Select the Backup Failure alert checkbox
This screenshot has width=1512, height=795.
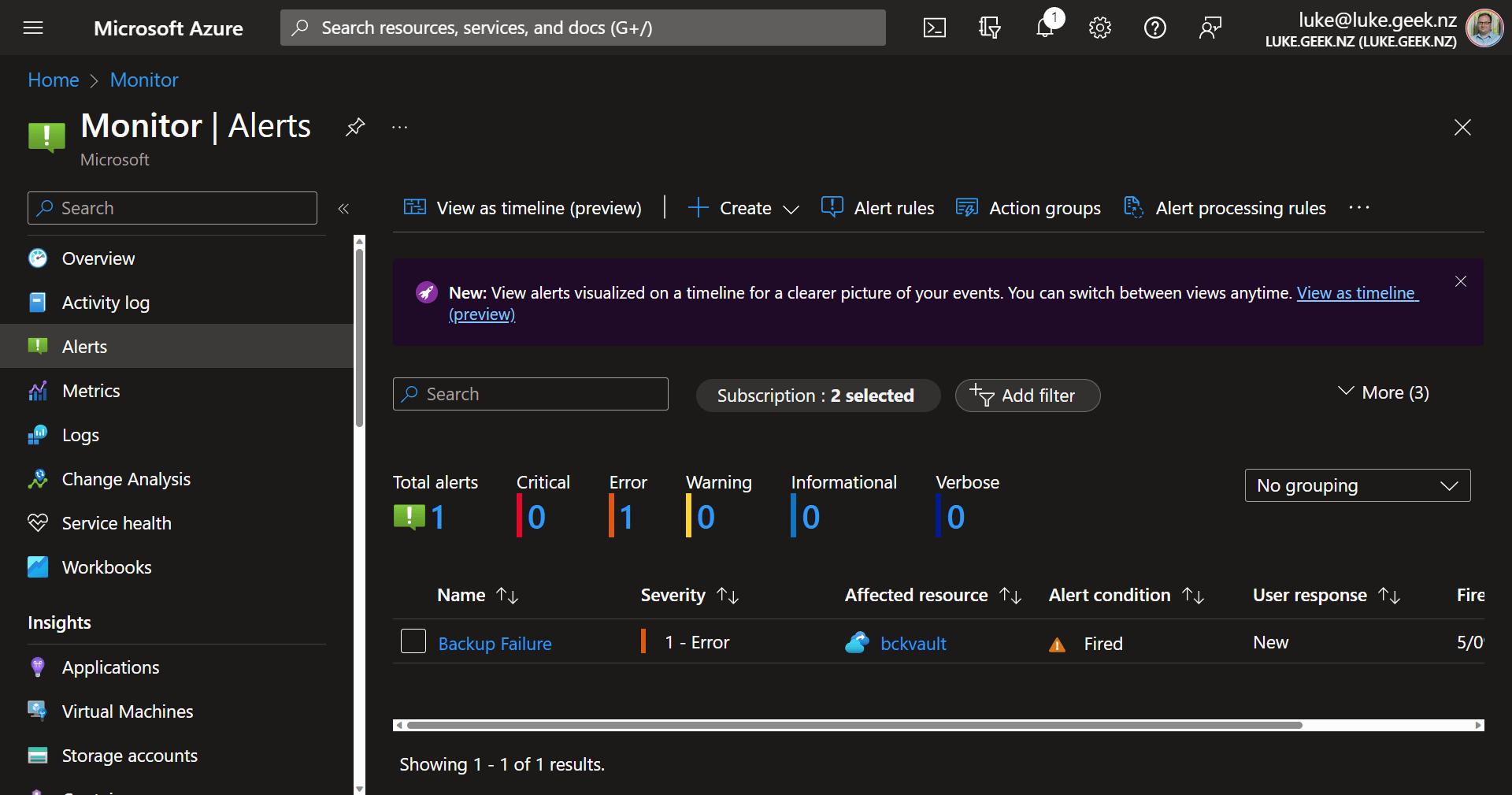pos(413,641)
